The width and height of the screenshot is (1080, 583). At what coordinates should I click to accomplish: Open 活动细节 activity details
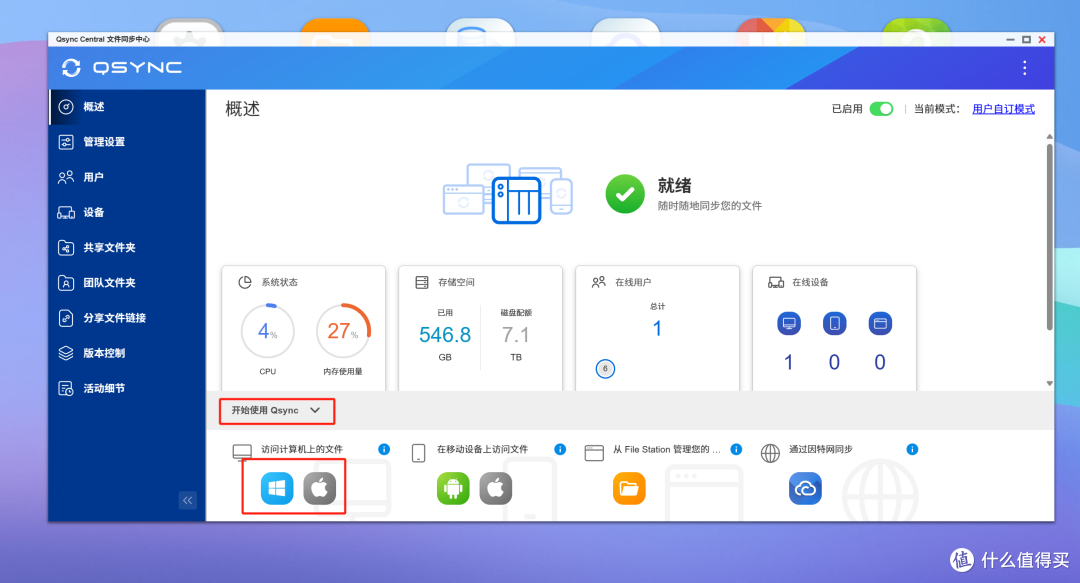pos(127,388)
